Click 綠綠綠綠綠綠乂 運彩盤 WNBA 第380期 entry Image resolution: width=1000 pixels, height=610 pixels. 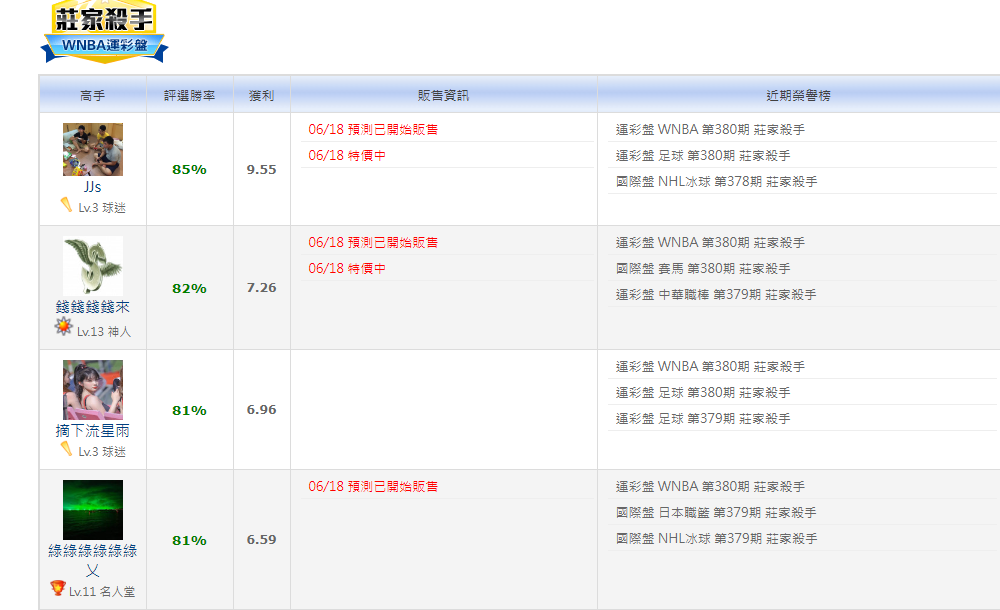pyautogui.click(x=710, y=486)
